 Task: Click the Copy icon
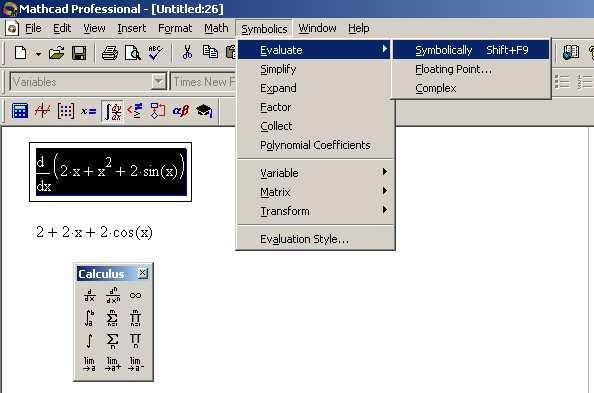pyautogui.click(x=210, y=52)
